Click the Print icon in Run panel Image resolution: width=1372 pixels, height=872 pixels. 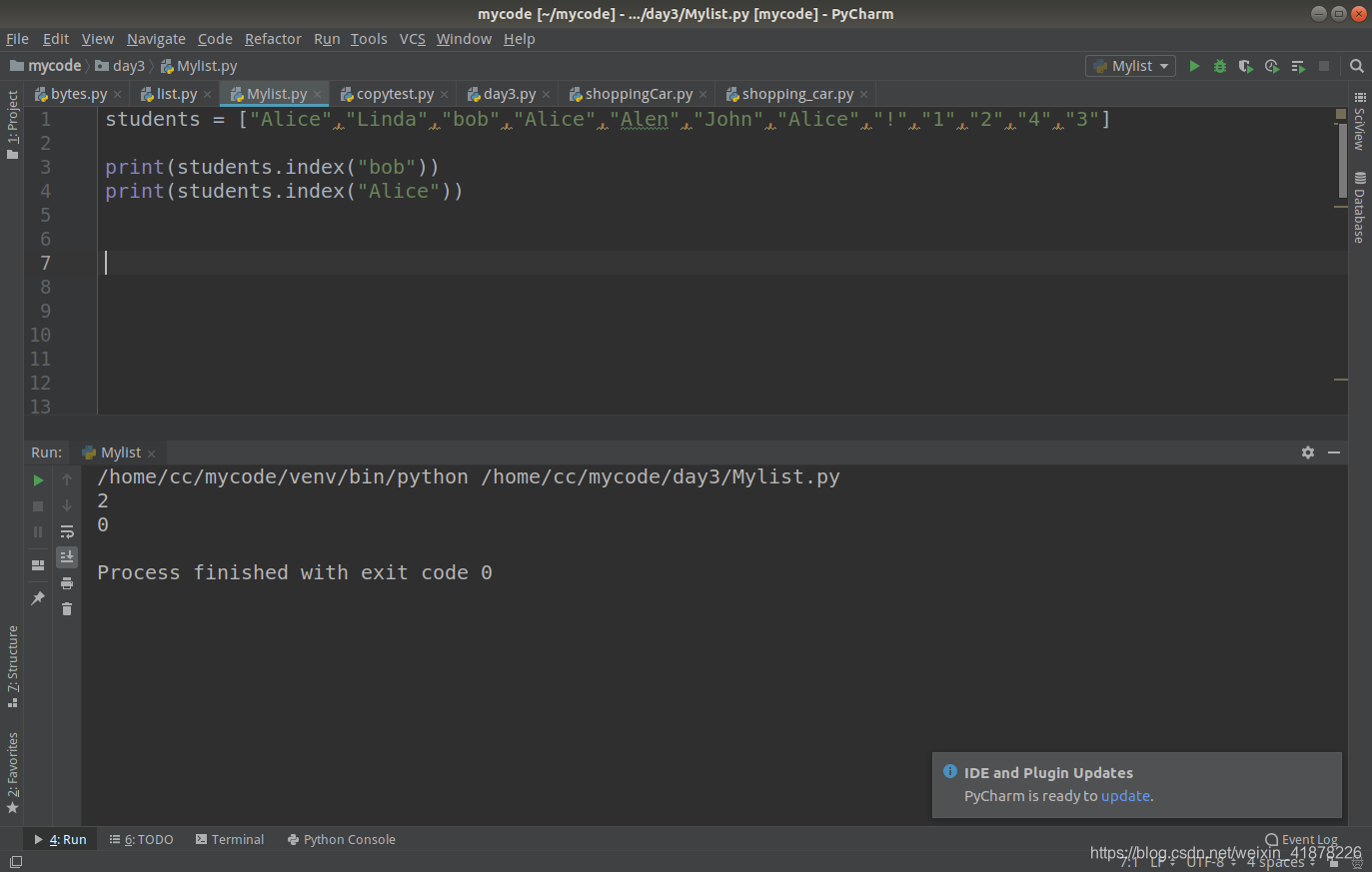[x=67, y=583]
